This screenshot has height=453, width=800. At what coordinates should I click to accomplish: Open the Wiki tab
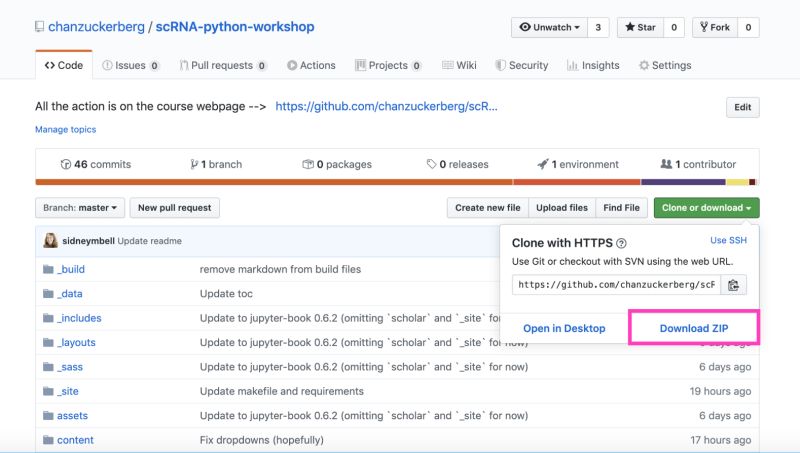tap(459, 65)
